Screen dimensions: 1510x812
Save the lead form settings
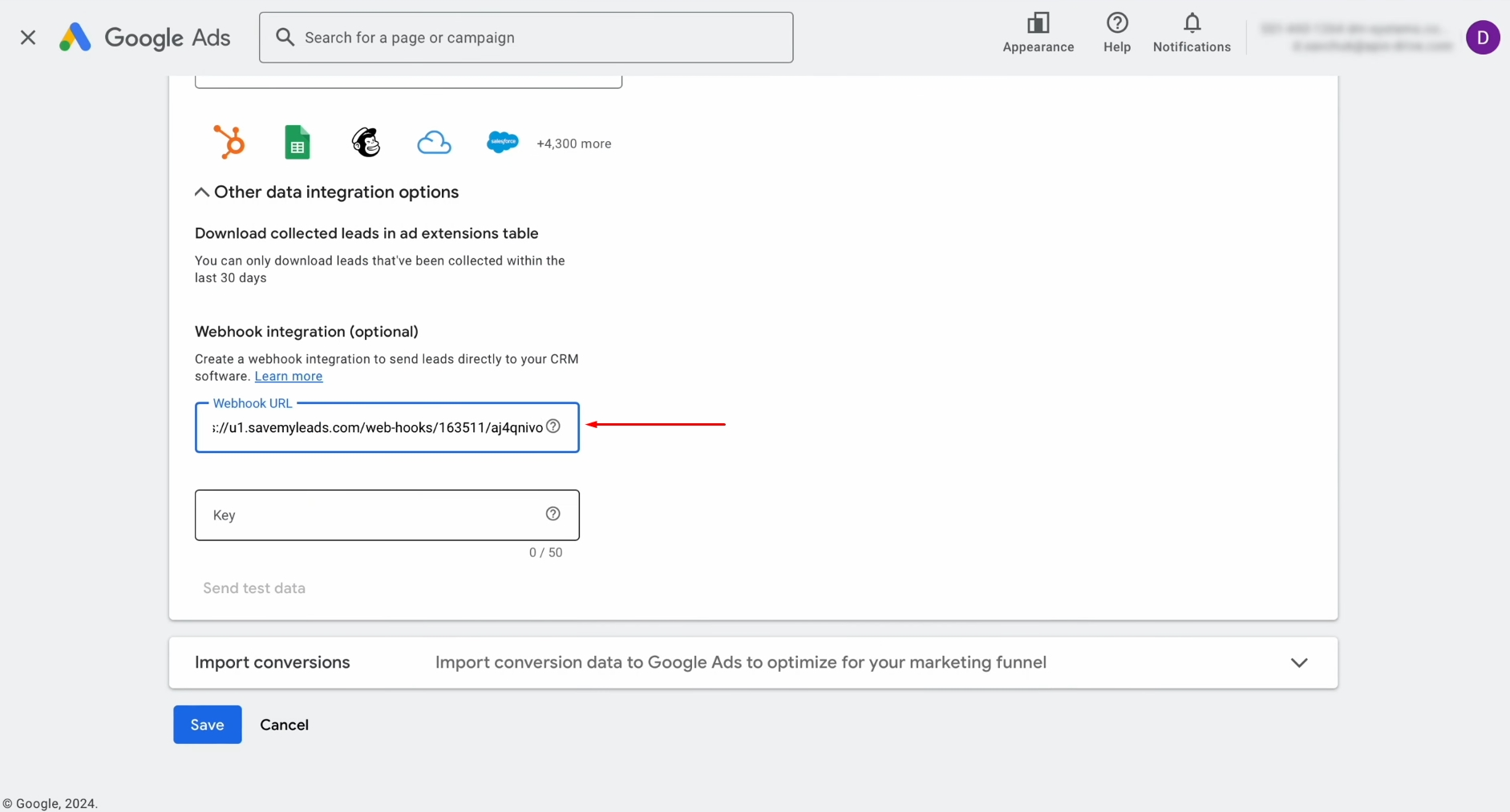coord(208,725)
